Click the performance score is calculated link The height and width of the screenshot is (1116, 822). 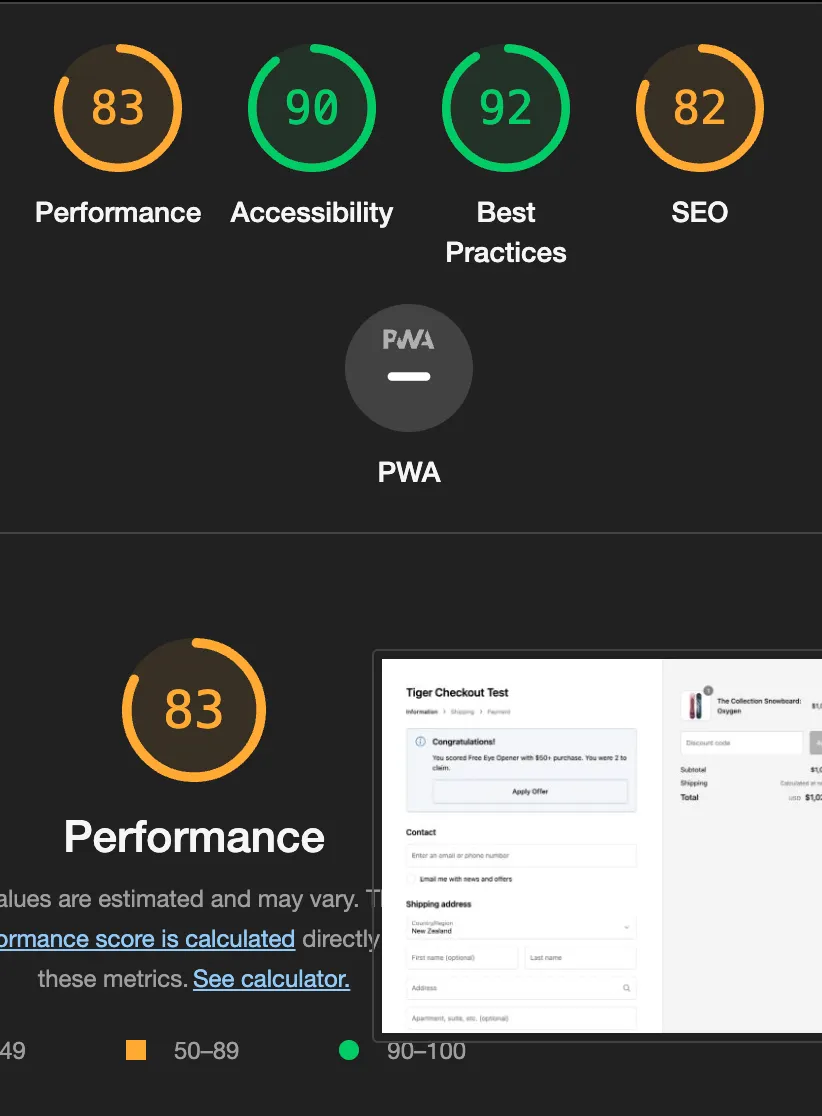pos(147,938)
